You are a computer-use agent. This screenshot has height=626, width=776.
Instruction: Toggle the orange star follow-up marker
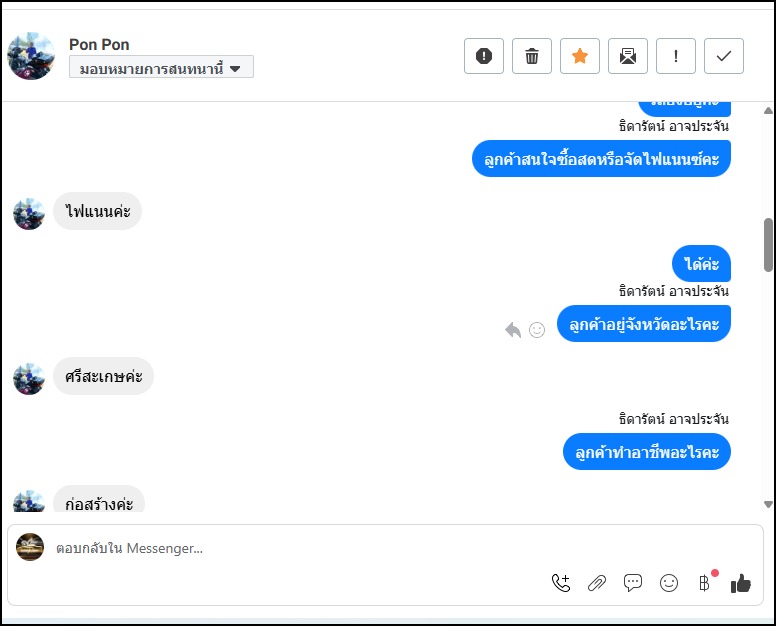click(x=580, y=56)
